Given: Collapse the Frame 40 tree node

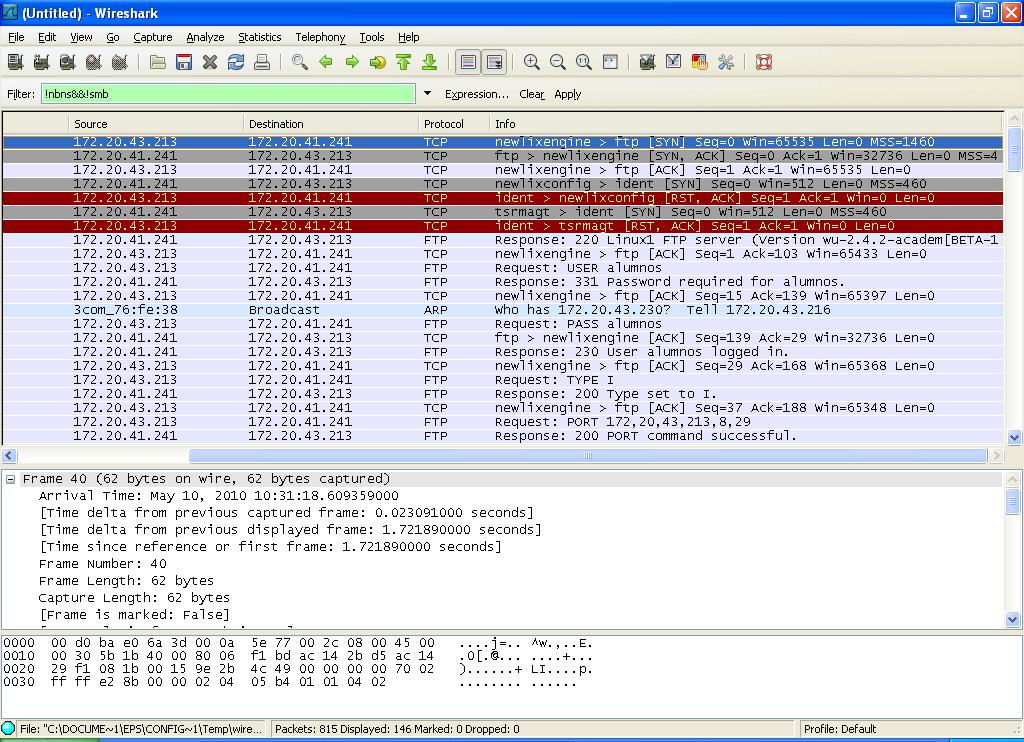Looking at the screenshot, I should click(x=10, y=479).
